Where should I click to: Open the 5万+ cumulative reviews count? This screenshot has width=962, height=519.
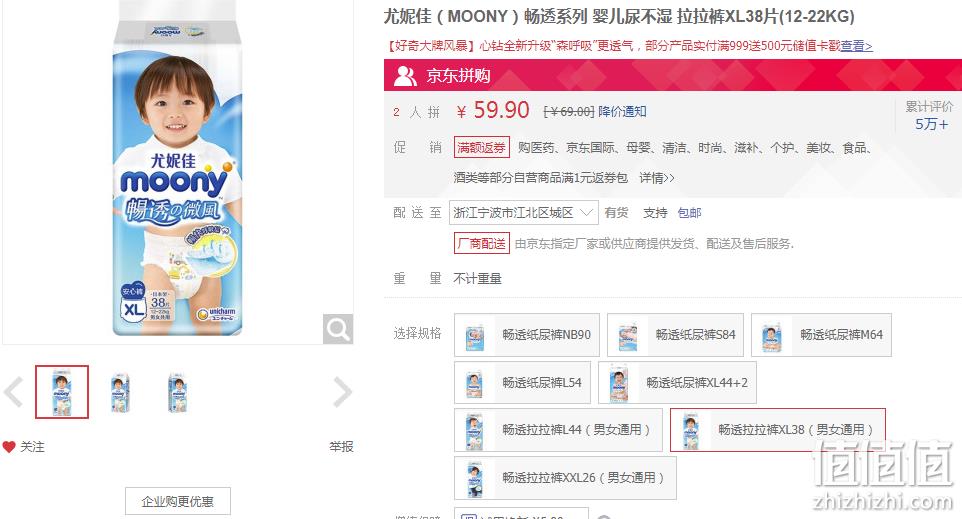click(x=931, y=125)
